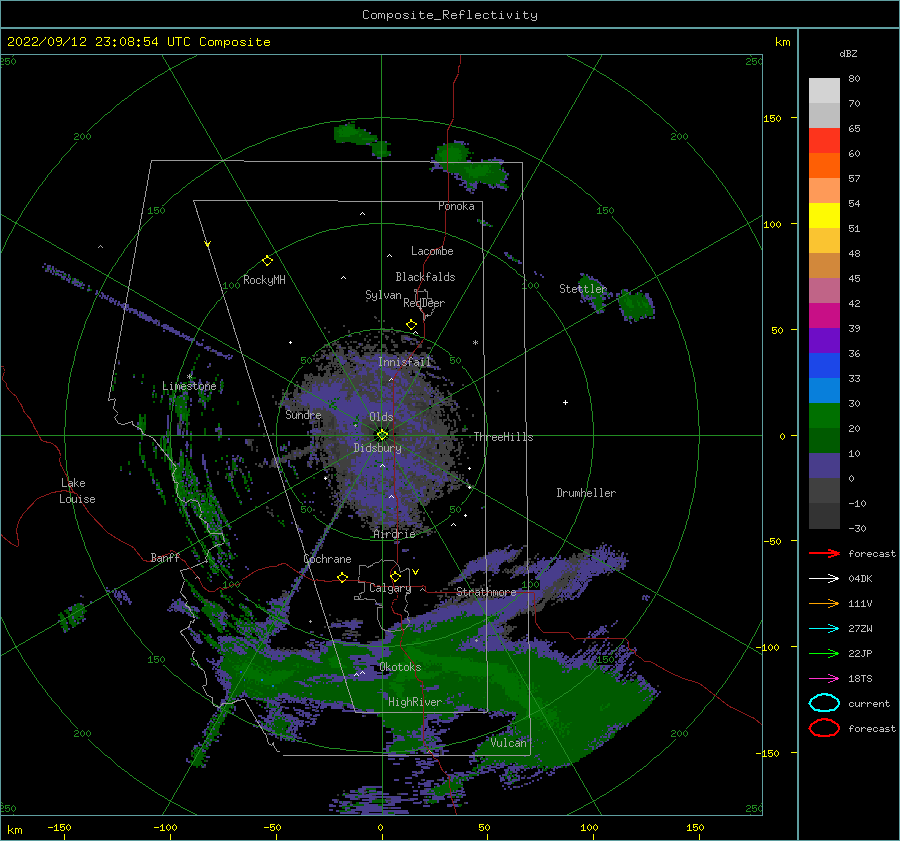
Task: Click the Didsbury label
Action: point(378,448)
